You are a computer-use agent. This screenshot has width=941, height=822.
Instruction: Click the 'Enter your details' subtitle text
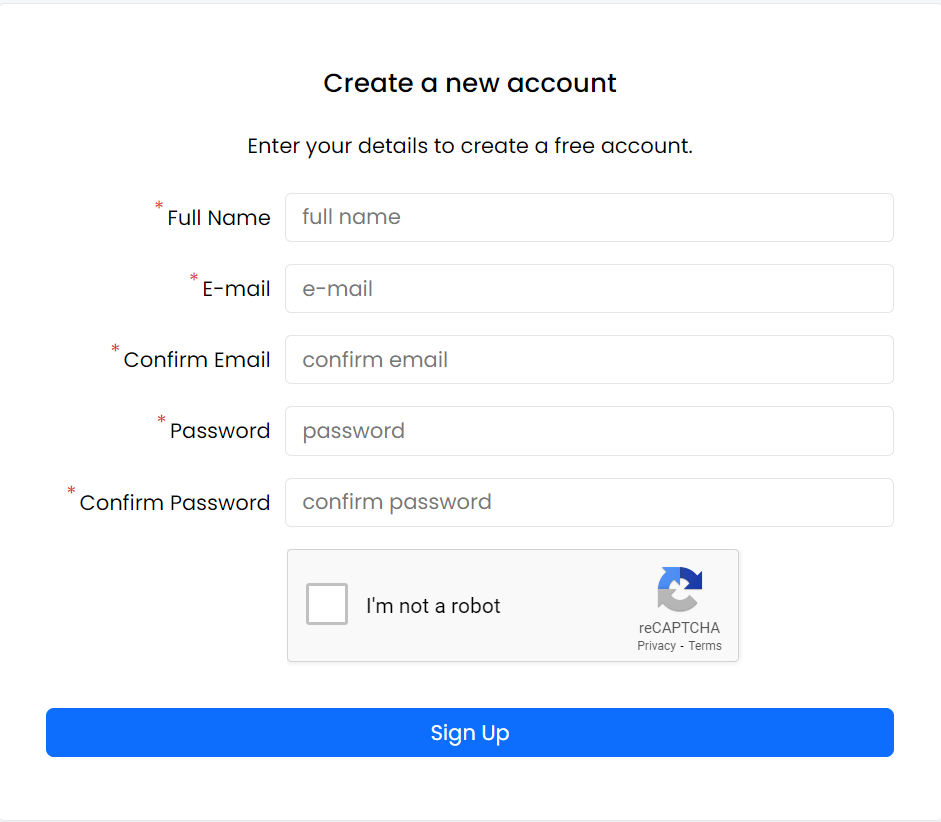[x=469, y=145]
